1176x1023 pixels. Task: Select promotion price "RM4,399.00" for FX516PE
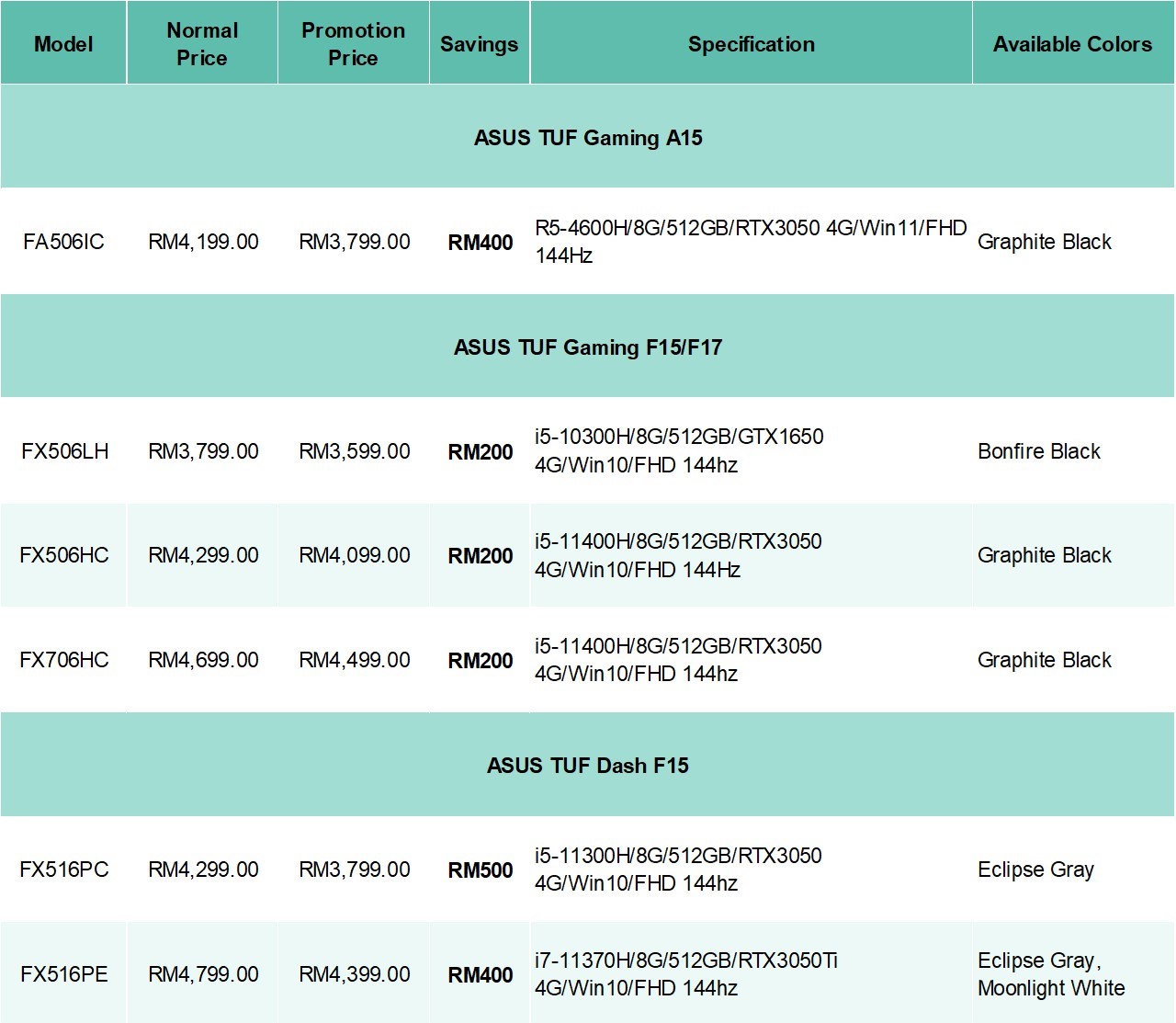coord(354,974)
